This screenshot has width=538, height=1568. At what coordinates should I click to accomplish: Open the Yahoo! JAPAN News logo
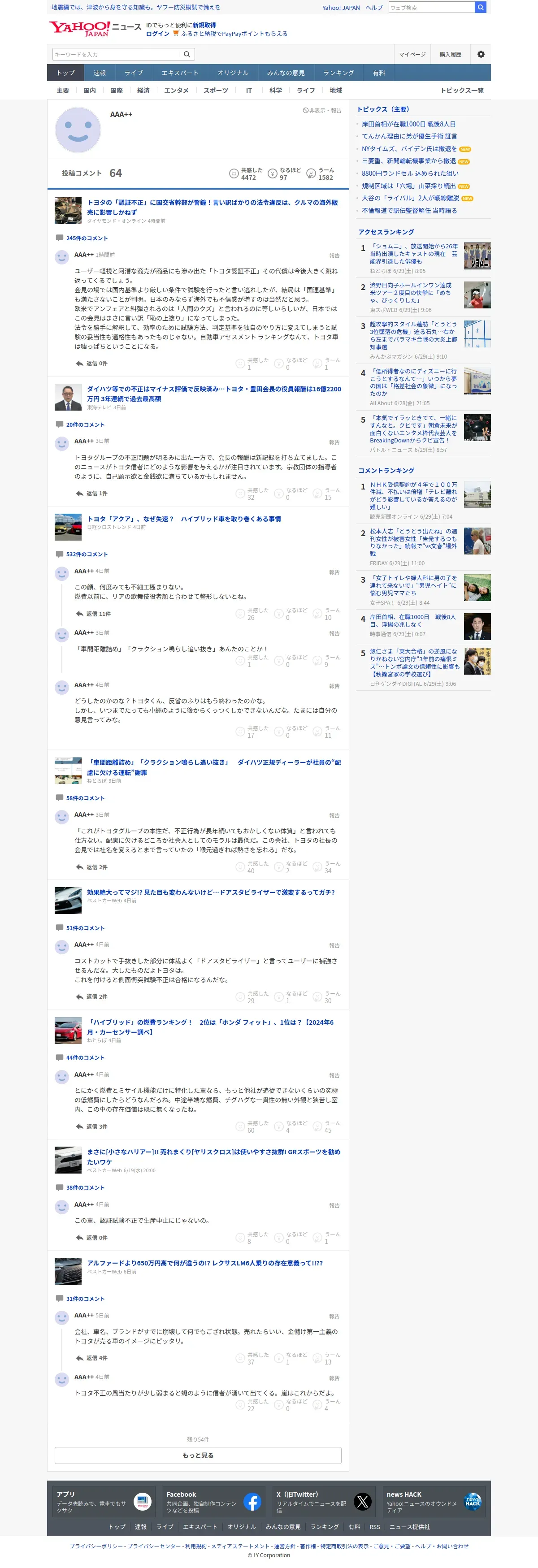[95, 29]
